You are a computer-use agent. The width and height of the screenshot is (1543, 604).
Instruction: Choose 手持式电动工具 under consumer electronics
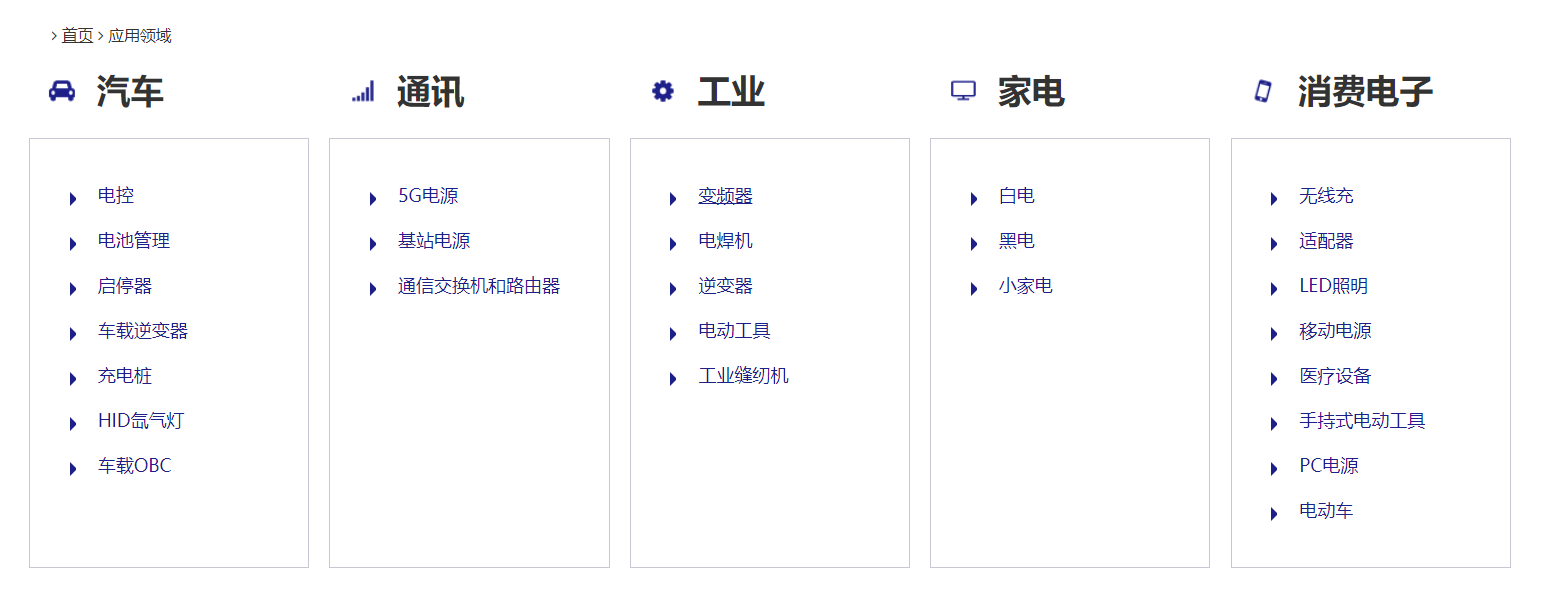pyautogui.click(x=1362, y=421)
